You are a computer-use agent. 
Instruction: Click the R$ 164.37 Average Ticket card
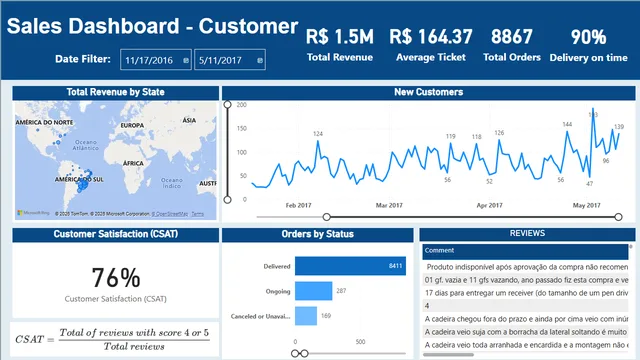pos(431,44)
